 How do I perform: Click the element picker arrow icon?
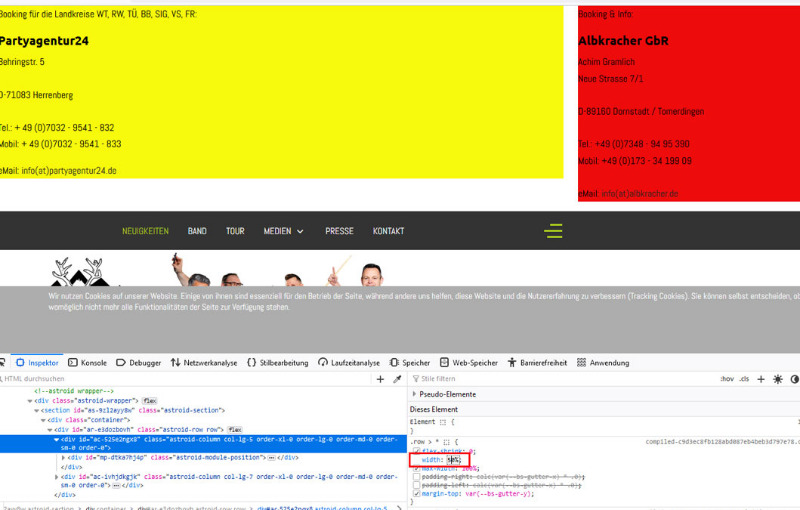click(x=2, y=363)
